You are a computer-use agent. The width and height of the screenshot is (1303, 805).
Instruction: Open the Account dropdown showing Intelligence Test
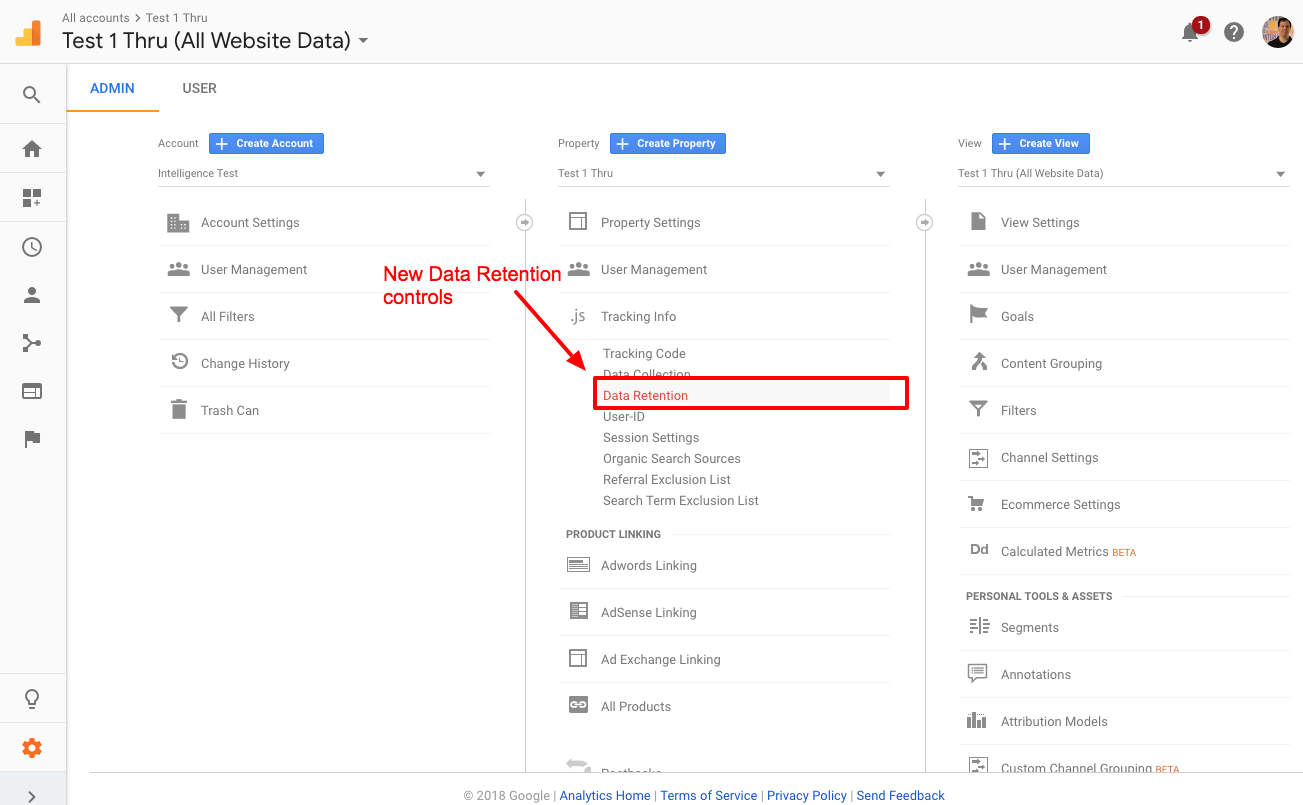pos(323,174)
